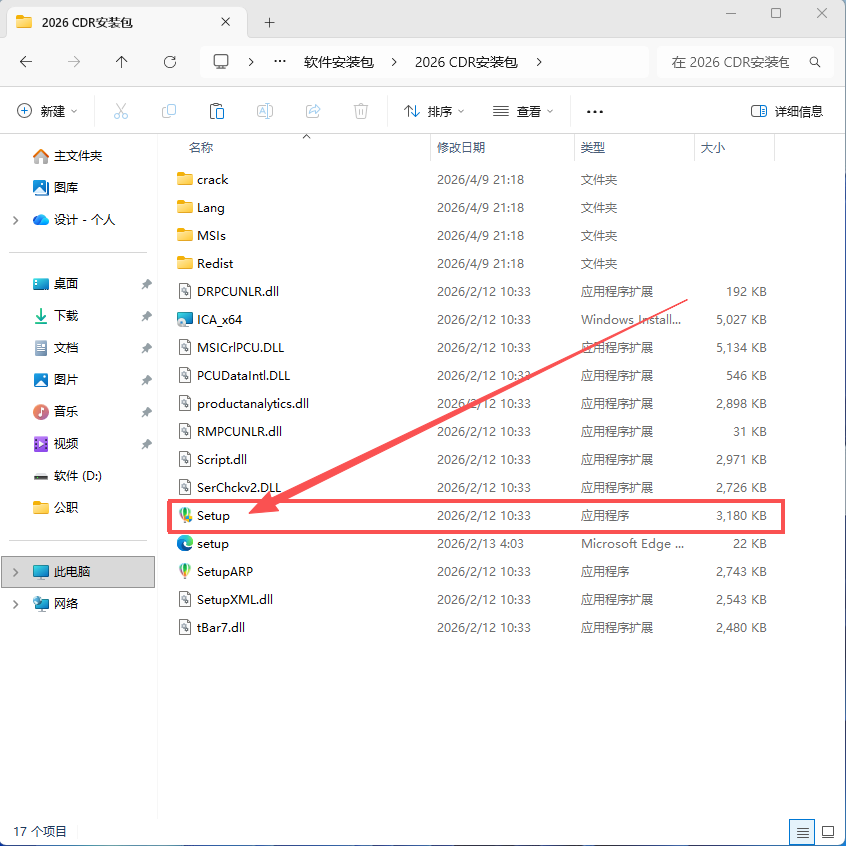Sort by the 名称 column header
Image resolution: width=846 pixels, height=846 pixels.
point(201,147)
